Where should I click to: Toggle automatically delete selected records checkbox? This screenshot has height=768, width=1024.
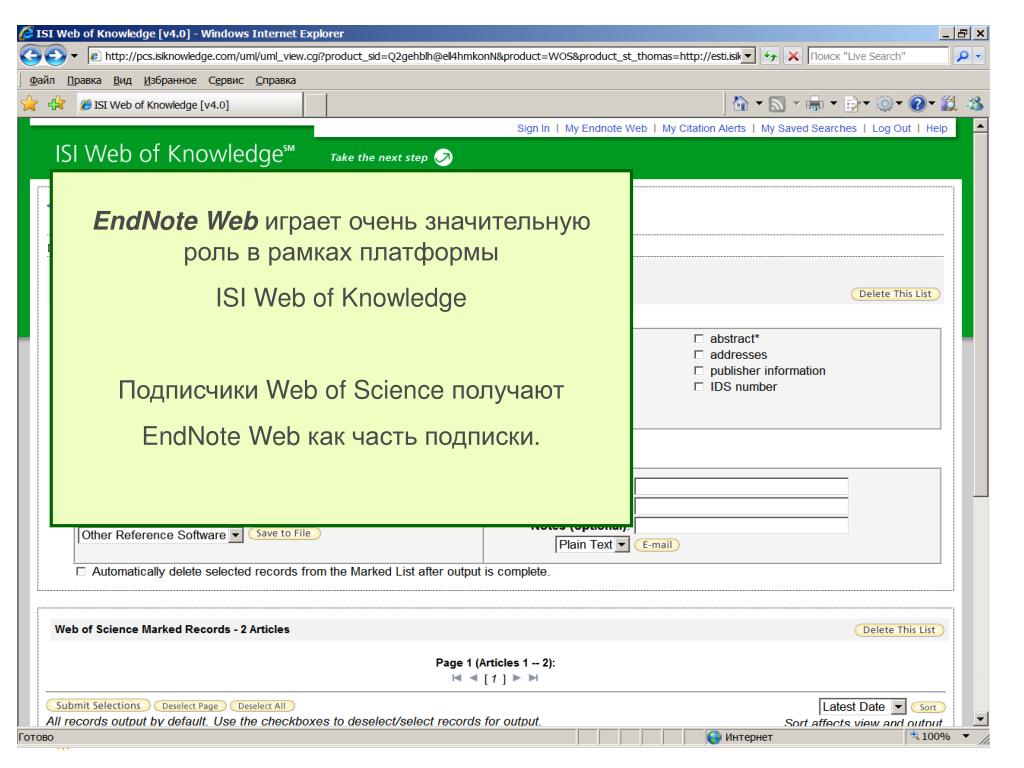[x=81, y=573]
